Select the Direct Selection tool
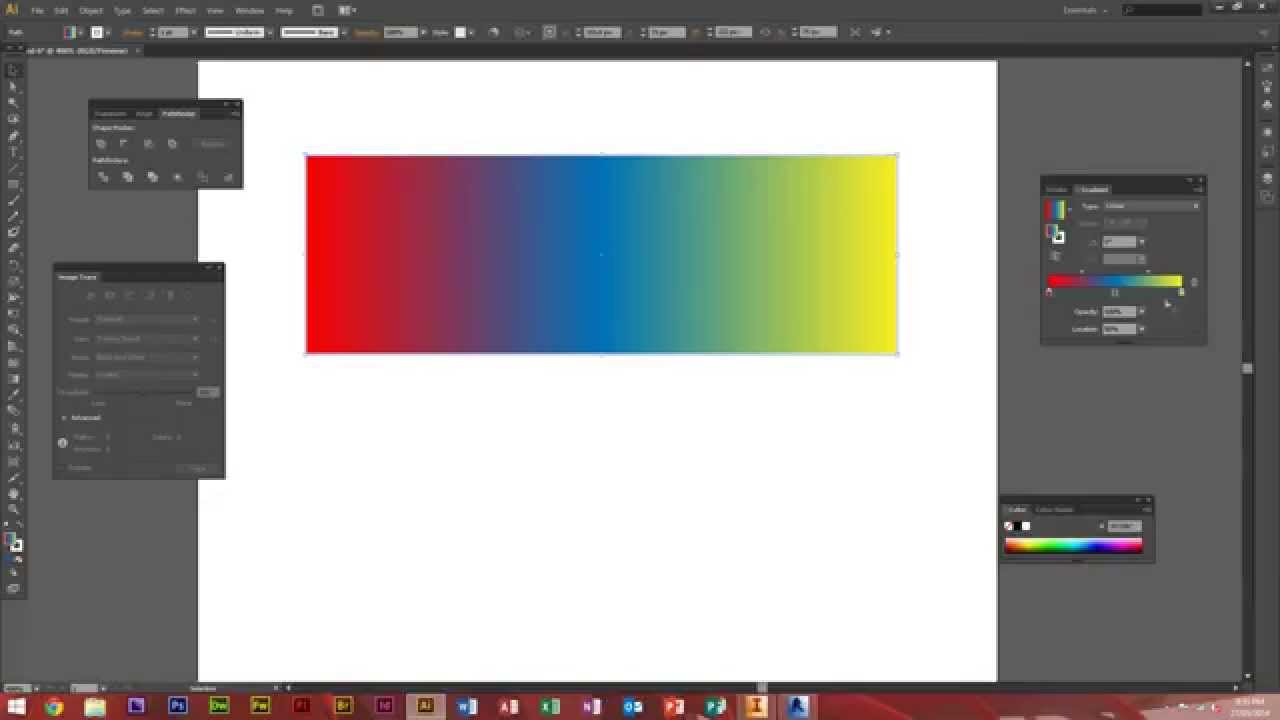 pos(14,87)
